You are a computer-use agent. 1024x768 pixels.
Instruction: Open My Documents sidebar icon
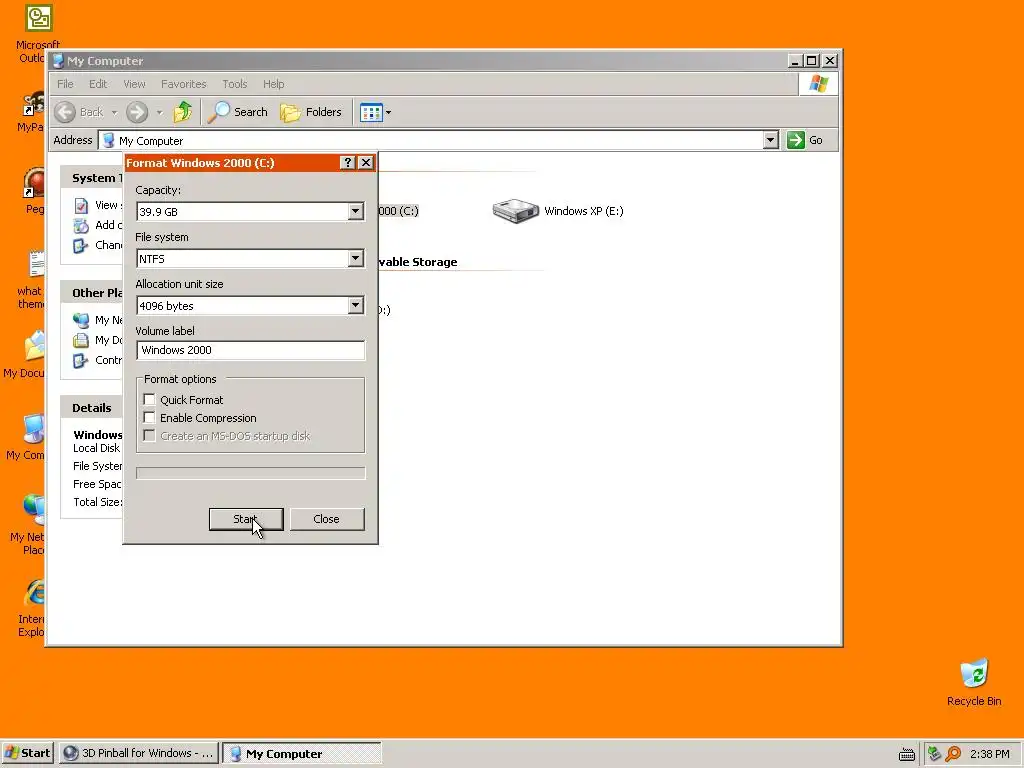81,340
